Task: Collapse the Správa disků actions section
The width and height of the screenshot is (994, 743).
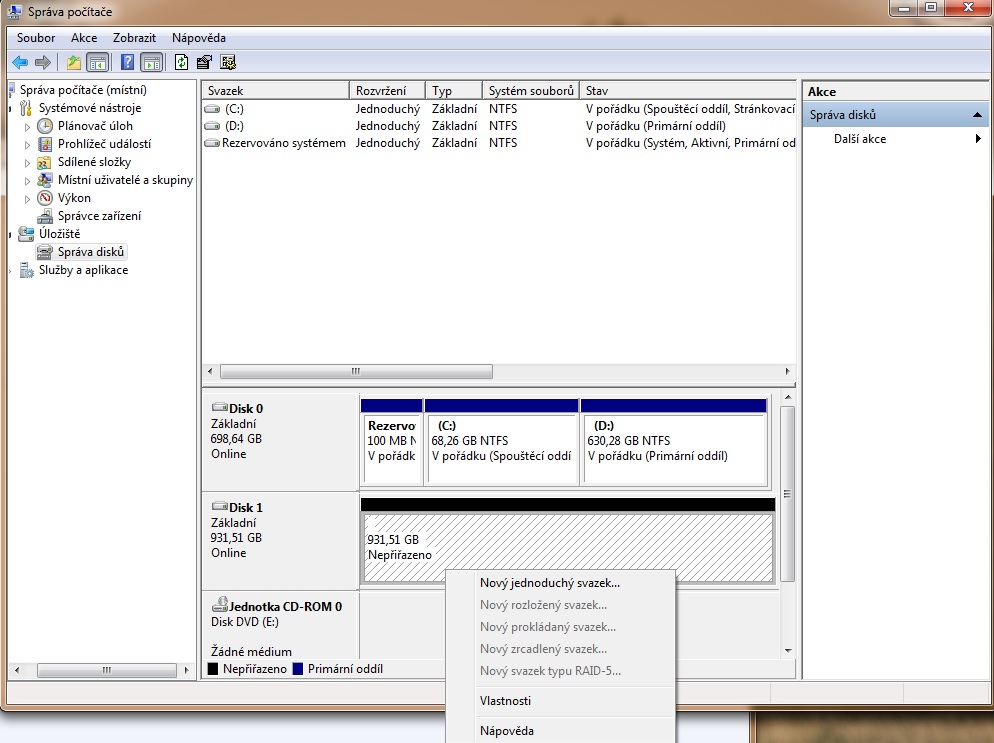Action: coord(977,116)
